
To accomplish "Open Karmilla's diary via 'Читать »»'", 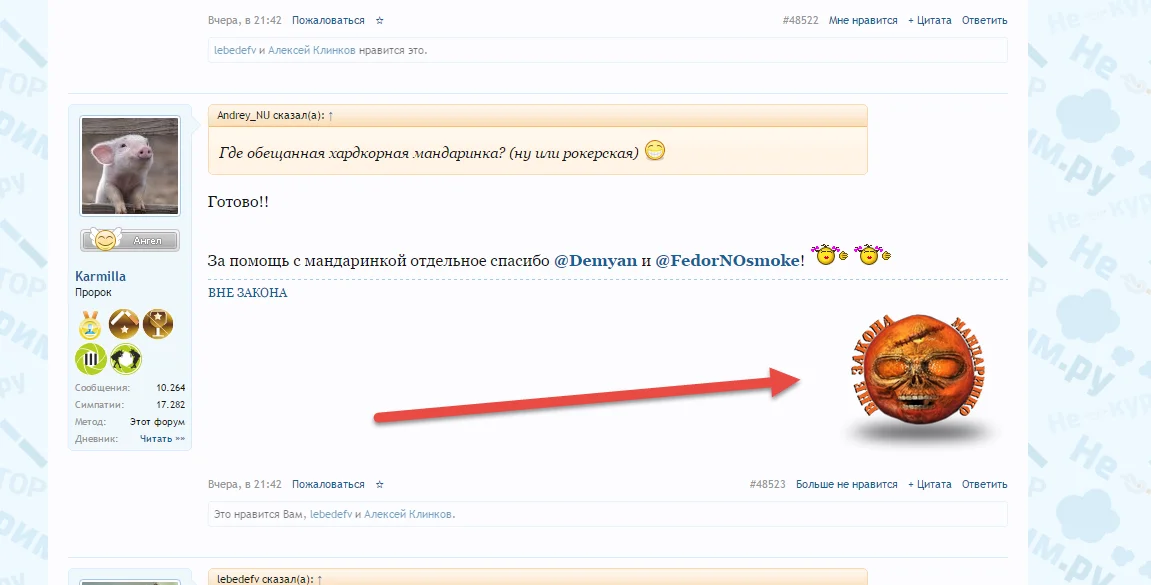I will (162, 439).
